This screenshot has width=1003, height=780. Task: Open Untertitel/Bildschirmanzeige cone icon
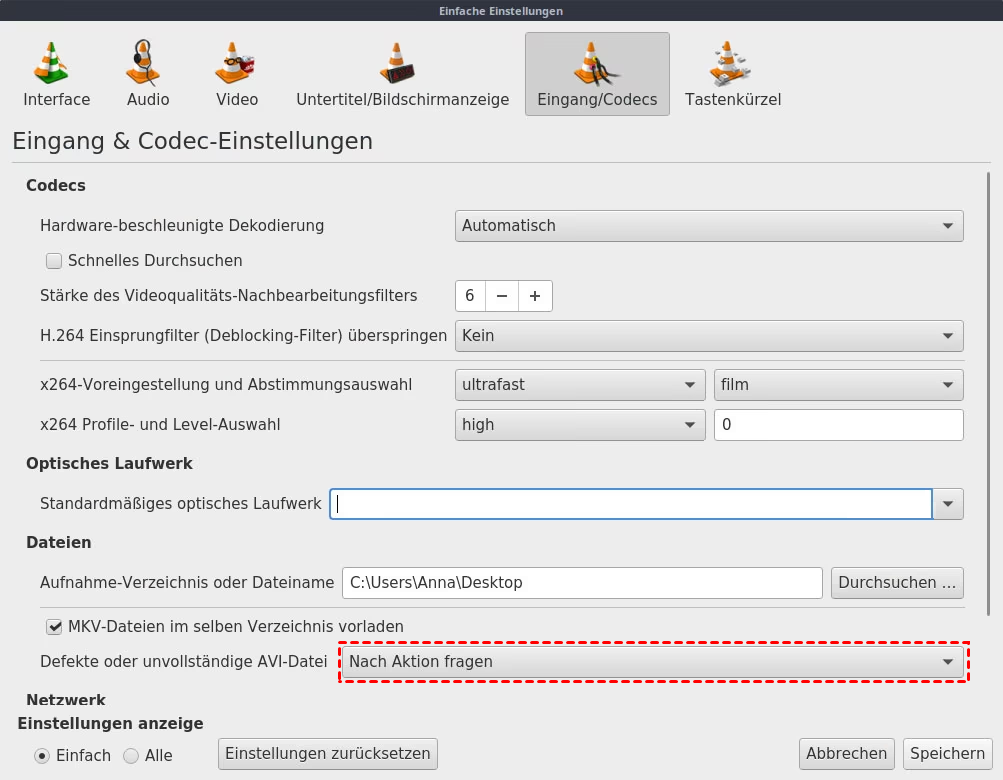397,63
